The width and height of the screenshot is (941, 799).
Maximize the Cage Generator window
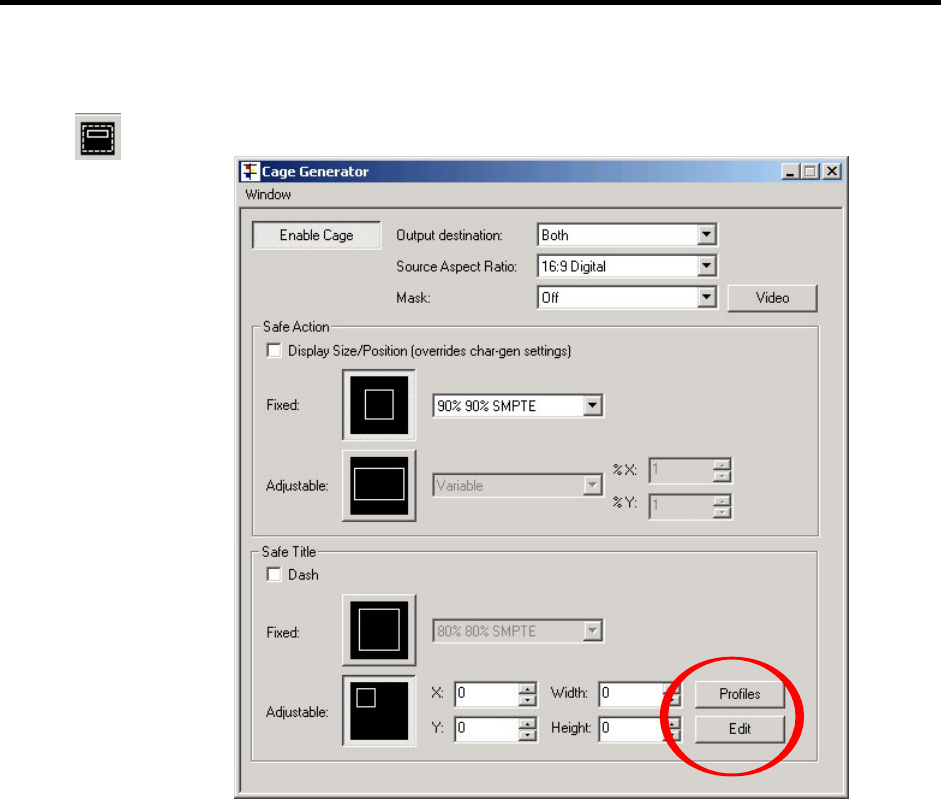tap(810, 172)
